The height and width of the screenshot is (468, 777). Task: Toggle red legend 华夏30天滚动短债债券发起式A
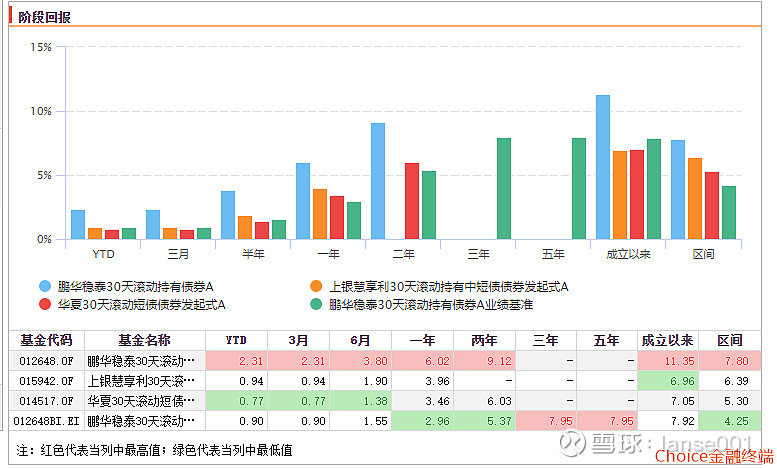(132, 304)
